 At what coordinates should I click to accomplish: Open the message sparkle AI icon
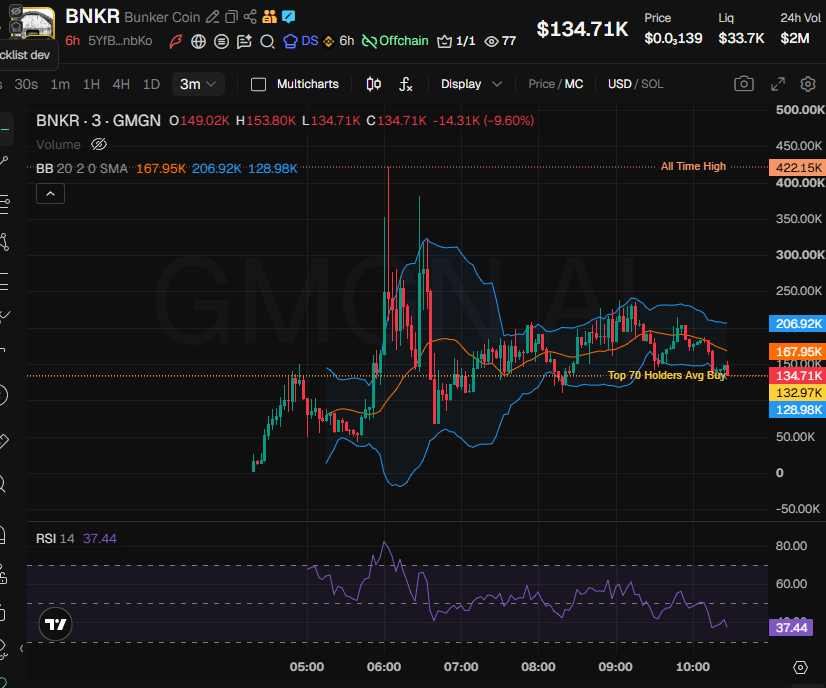(x=244, y=41)
